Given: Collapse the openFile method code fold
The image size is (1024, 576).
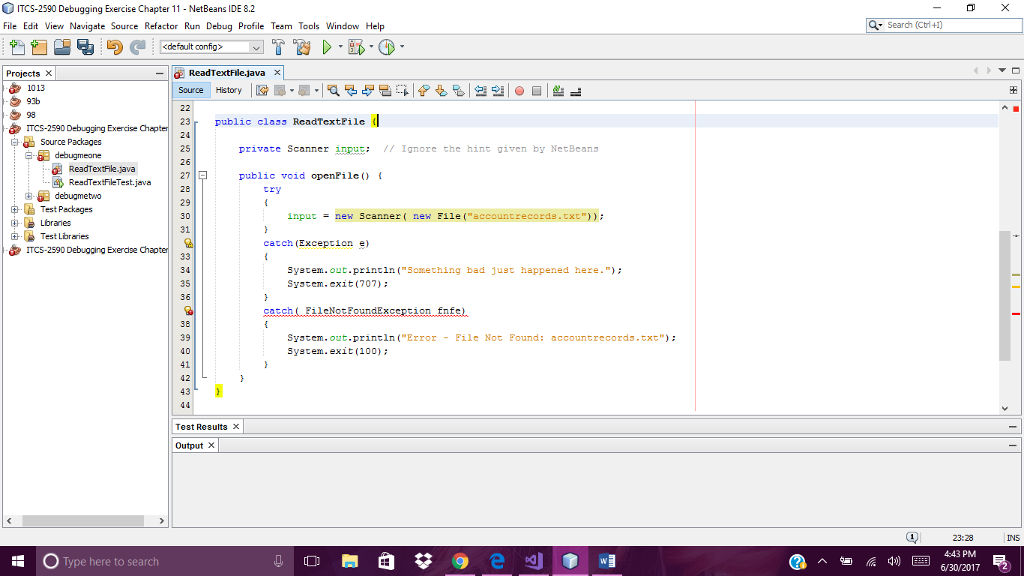Looking at the screenshot, I should [202, 175].
